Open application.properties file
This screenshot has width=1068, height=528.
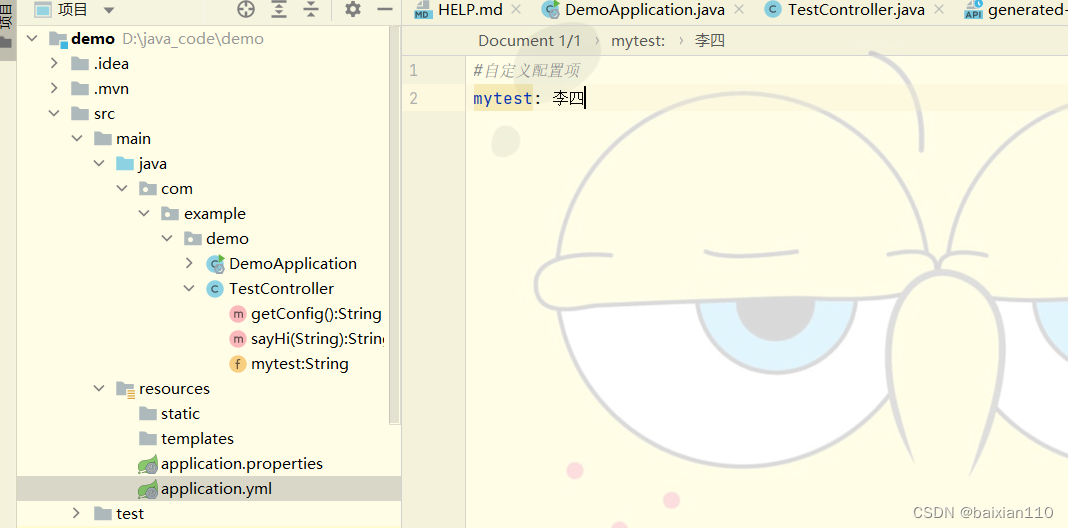point(242,464)
